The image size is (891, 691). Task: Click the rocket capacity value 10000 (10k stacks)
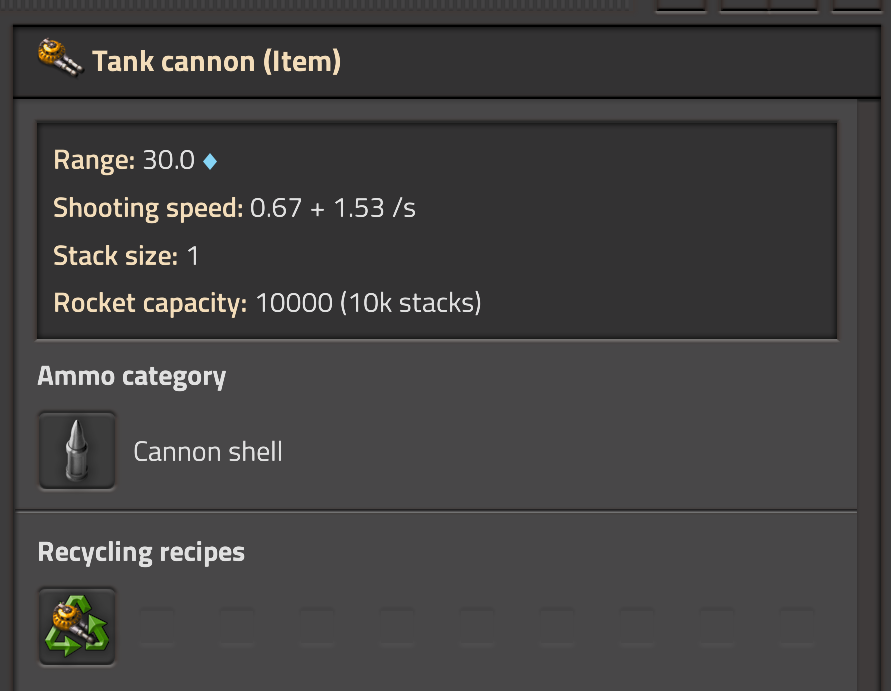point(369,303)
